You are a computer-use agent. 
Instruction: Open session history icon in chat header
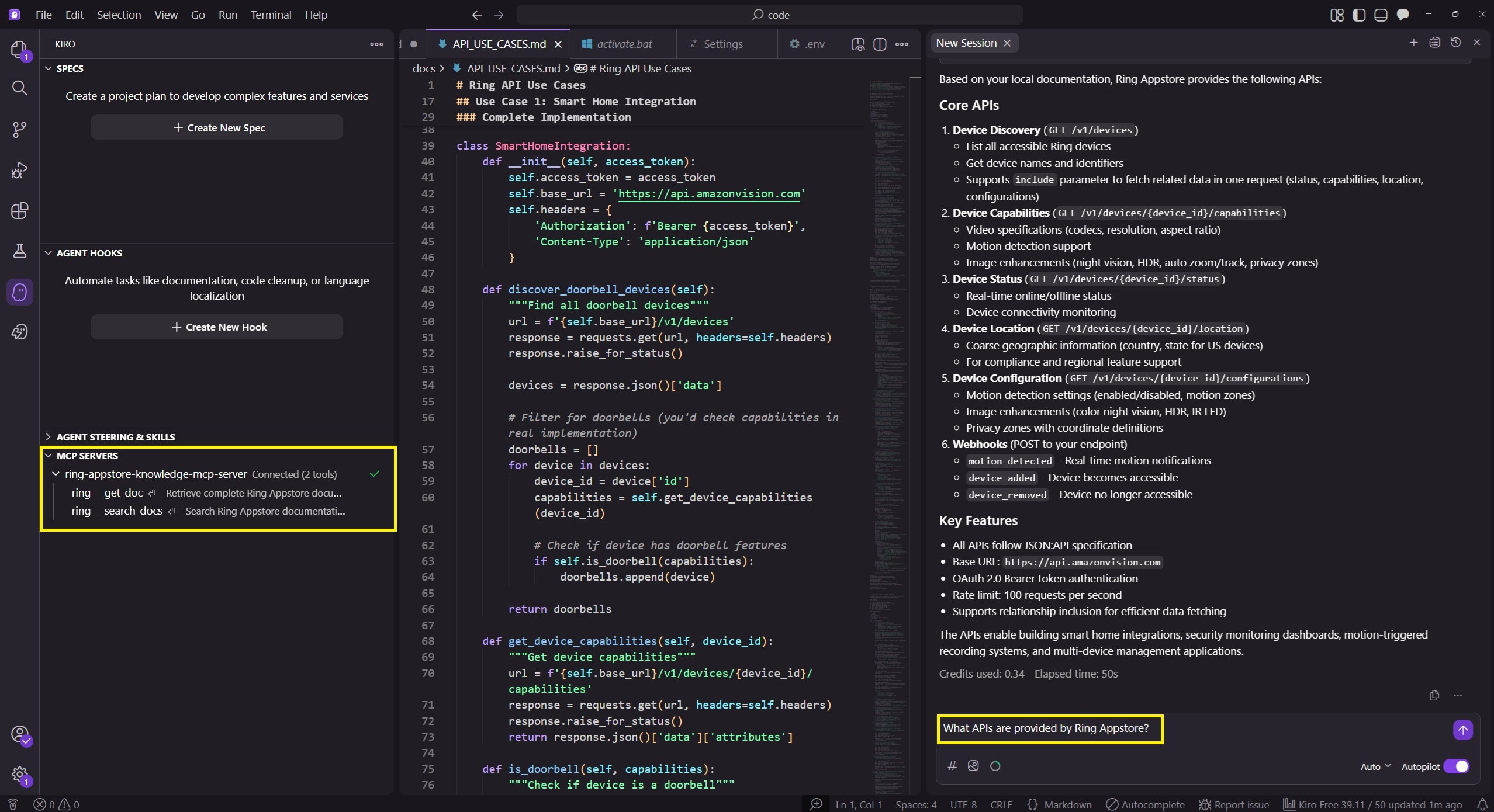point(1455,43)
